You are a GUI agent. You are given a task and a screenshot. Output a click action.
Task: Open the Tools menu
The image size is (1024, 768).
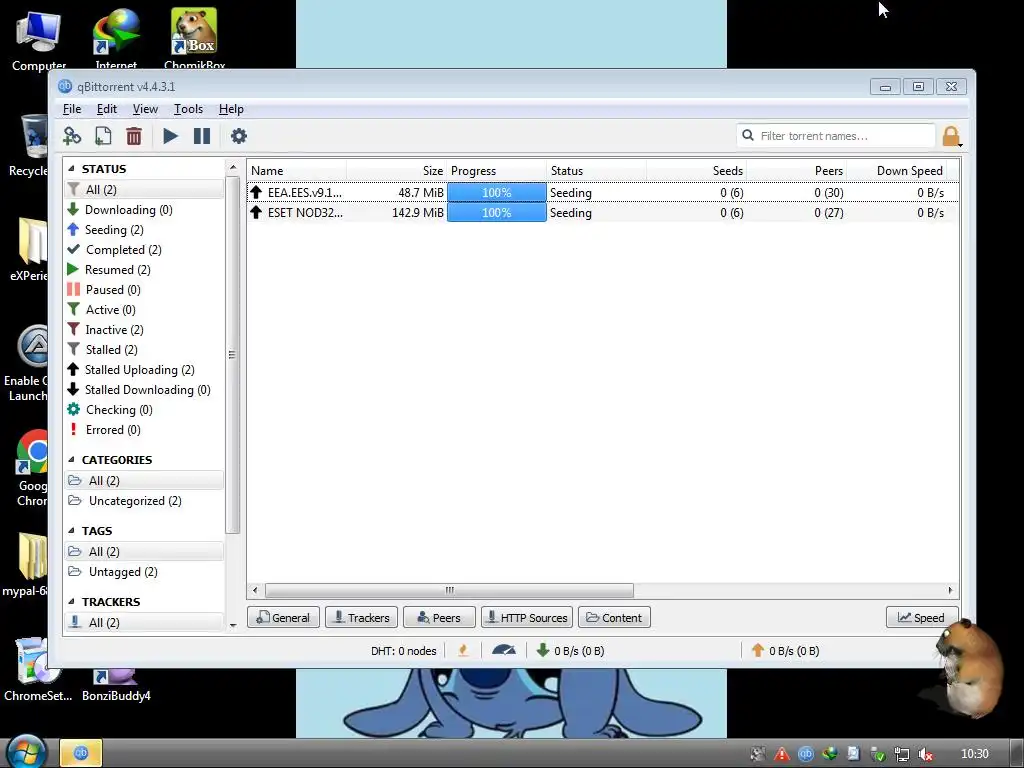[188, 109]
